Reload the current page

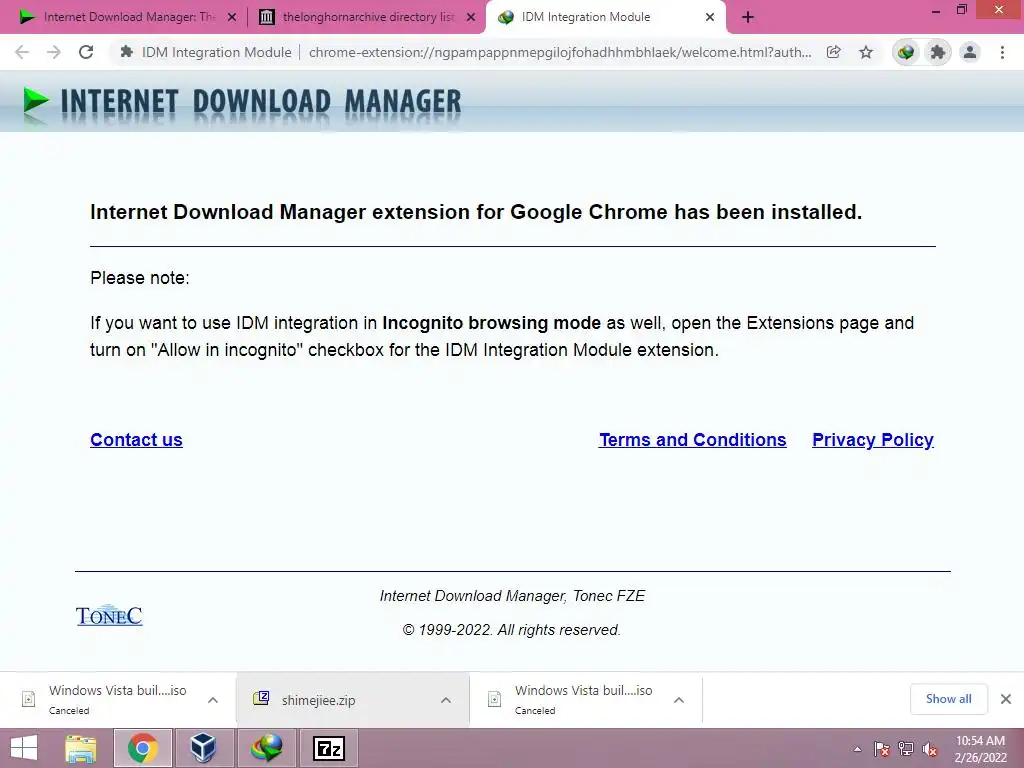[86, 52]
